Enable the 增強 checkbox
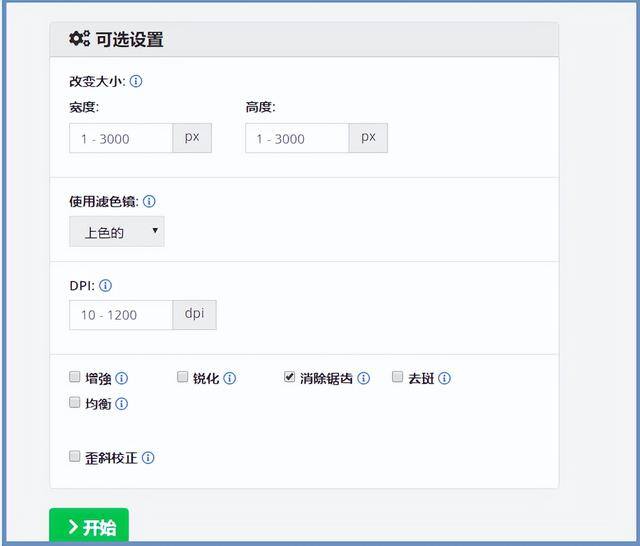 pyautogui.click(x=74, y=377)
